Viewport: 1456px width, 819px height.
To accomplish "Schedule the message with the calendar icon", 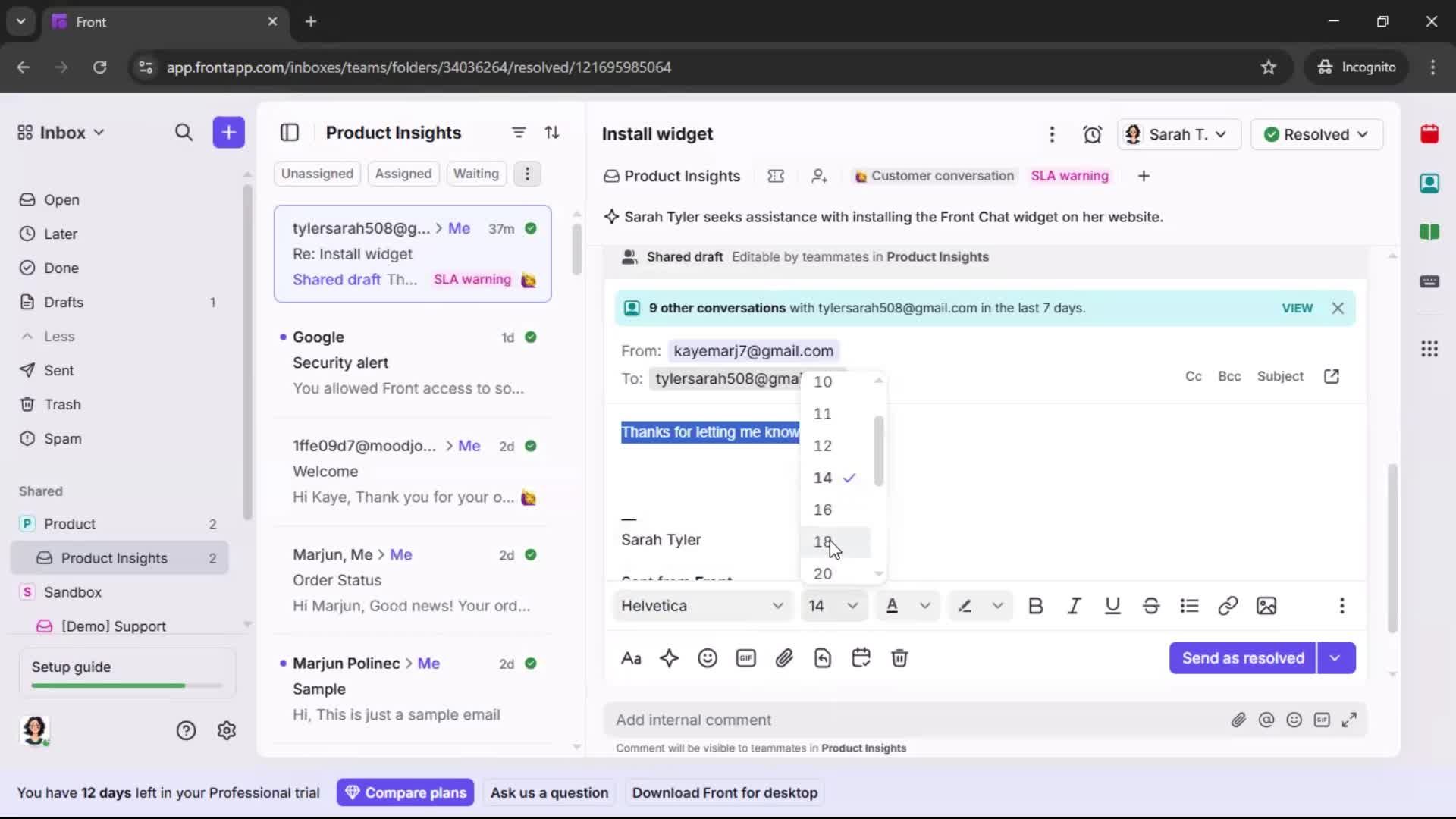I will click(861, 658).
